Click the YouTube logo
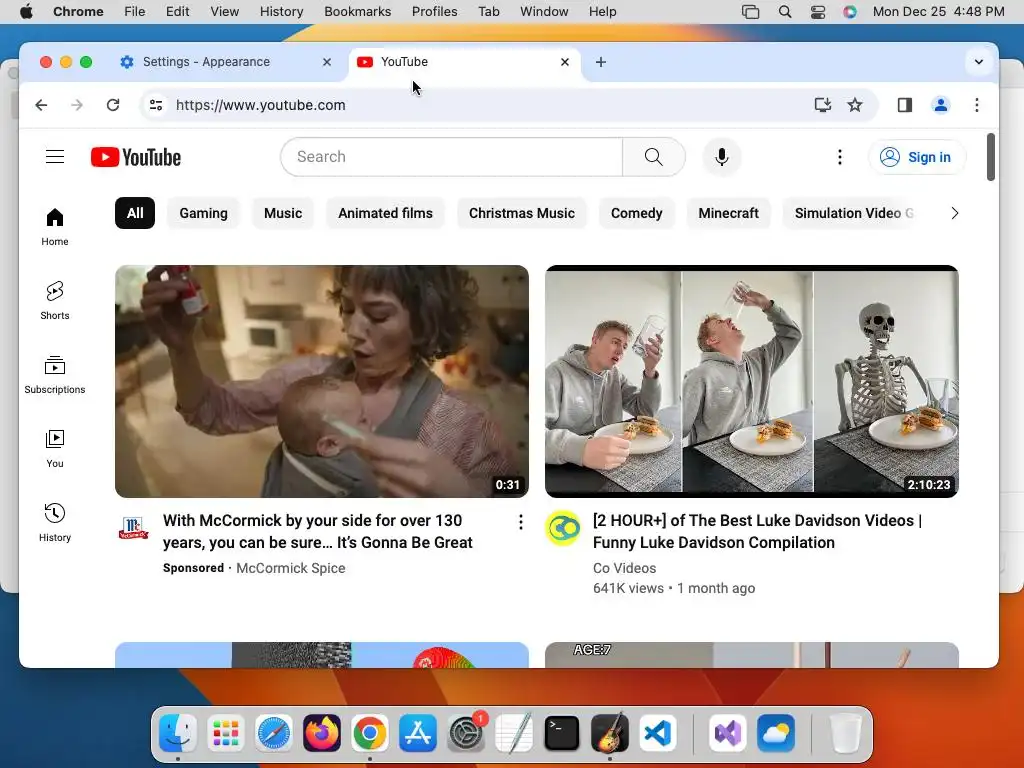Viewport: 1024px width, 768px height. 136,157
